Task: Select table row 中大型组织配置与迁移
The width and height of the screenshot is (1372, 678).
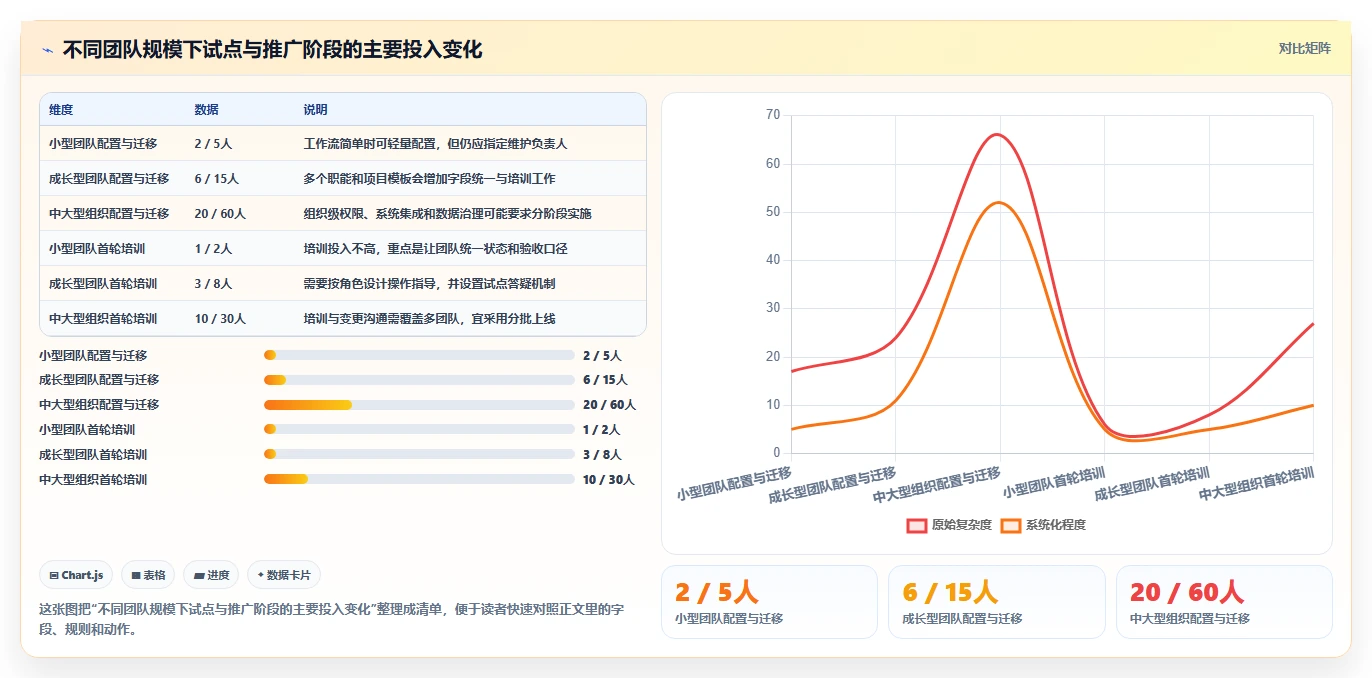Action: point(343,214)
